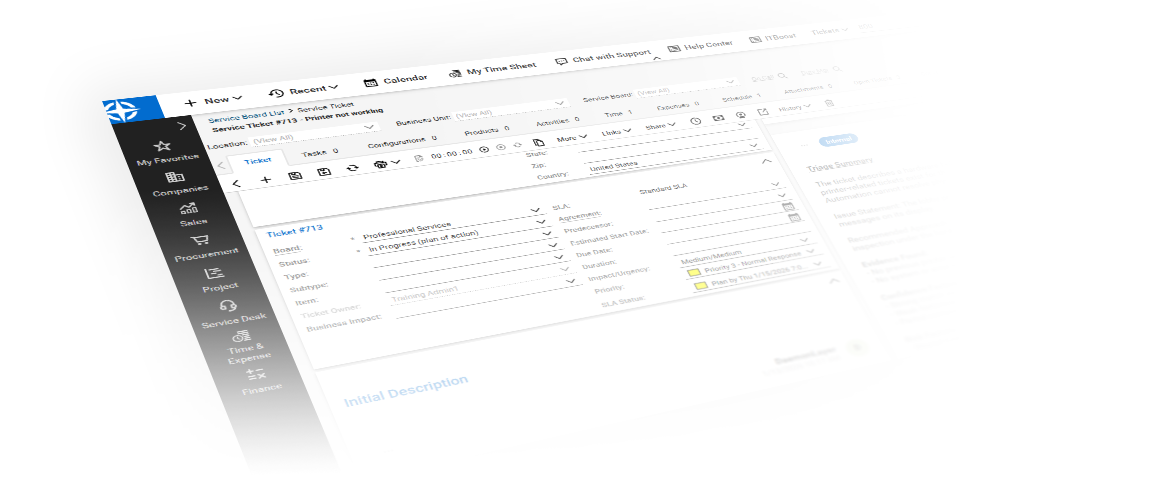Switch to the Schedule tab

(741, 98)
